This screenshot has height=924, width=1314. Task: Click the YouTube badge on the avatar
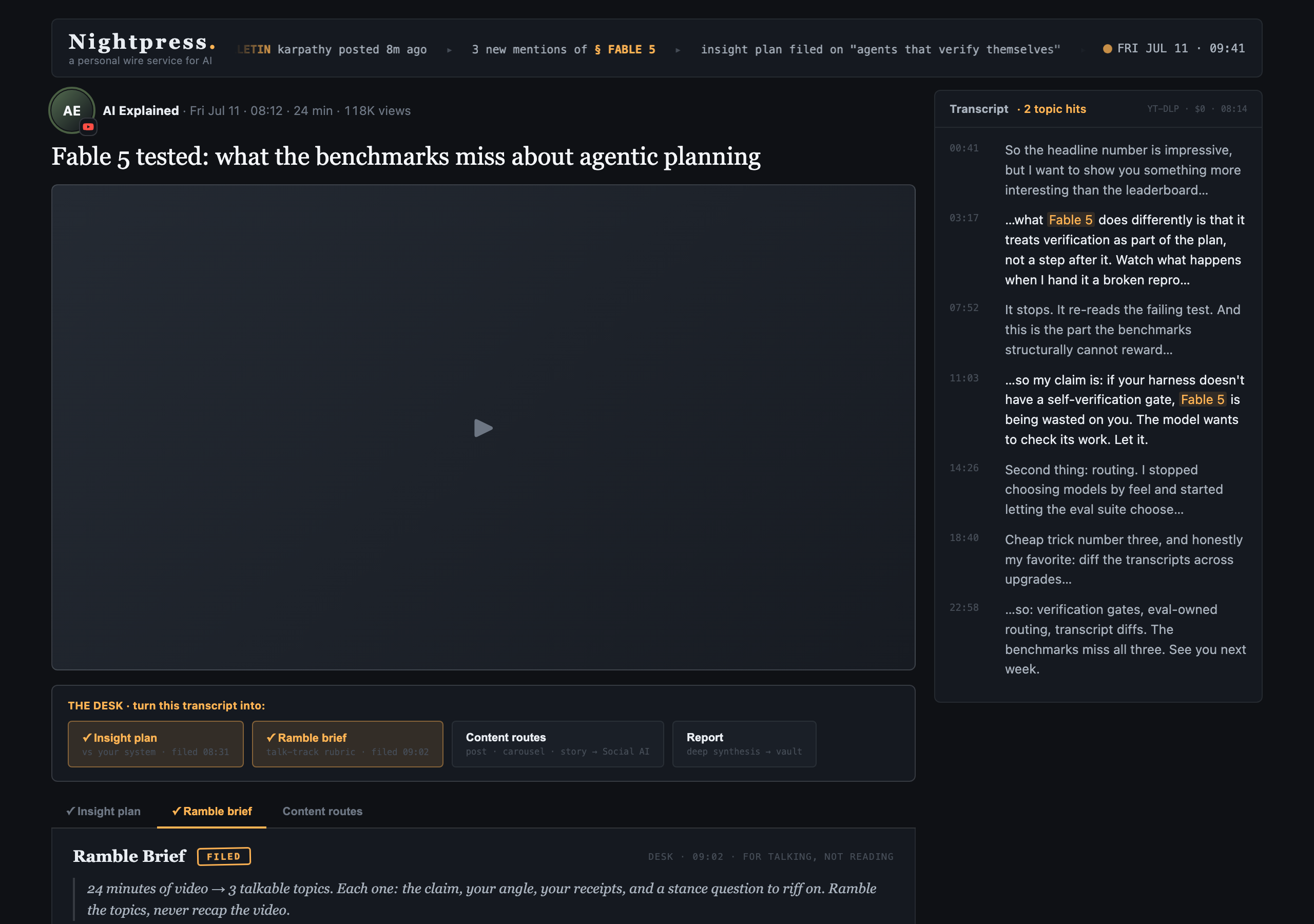coord(88,126)
